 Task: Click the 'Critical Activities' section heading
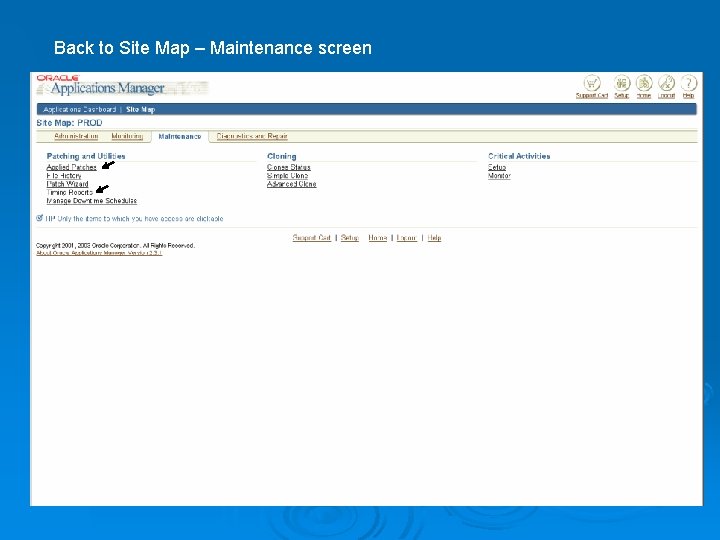tap(519, 156)
